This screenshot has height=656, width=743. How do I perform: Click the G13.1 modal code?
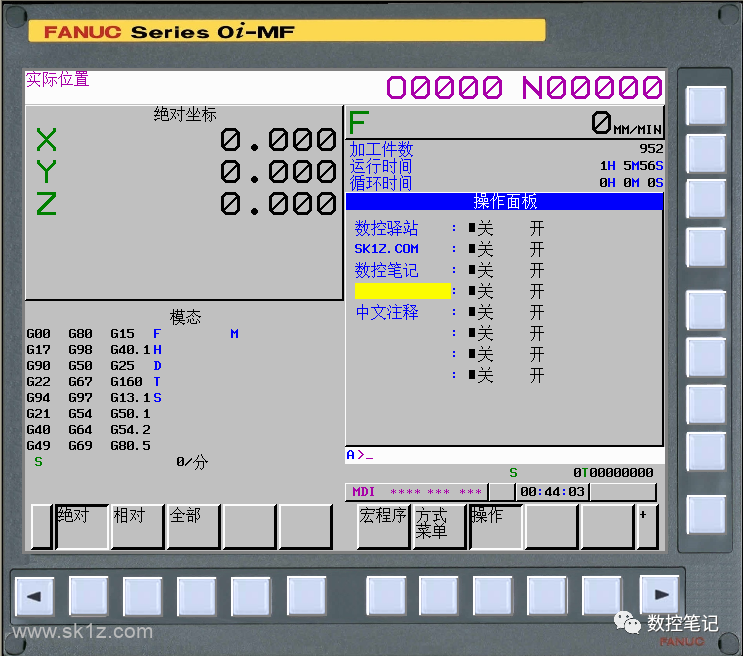pos(130,398)
